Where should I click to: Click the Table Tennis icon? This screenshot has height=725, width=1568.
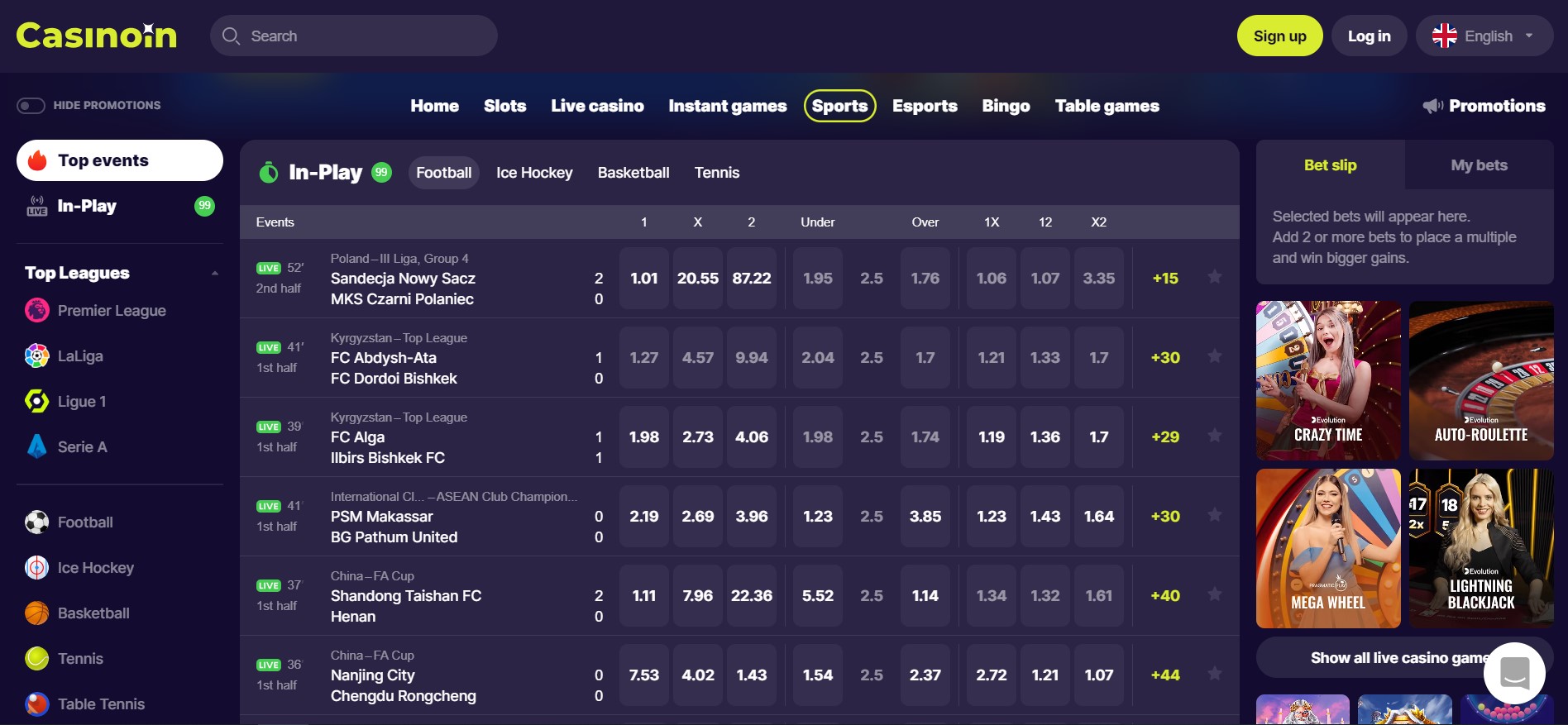(37, 704)
